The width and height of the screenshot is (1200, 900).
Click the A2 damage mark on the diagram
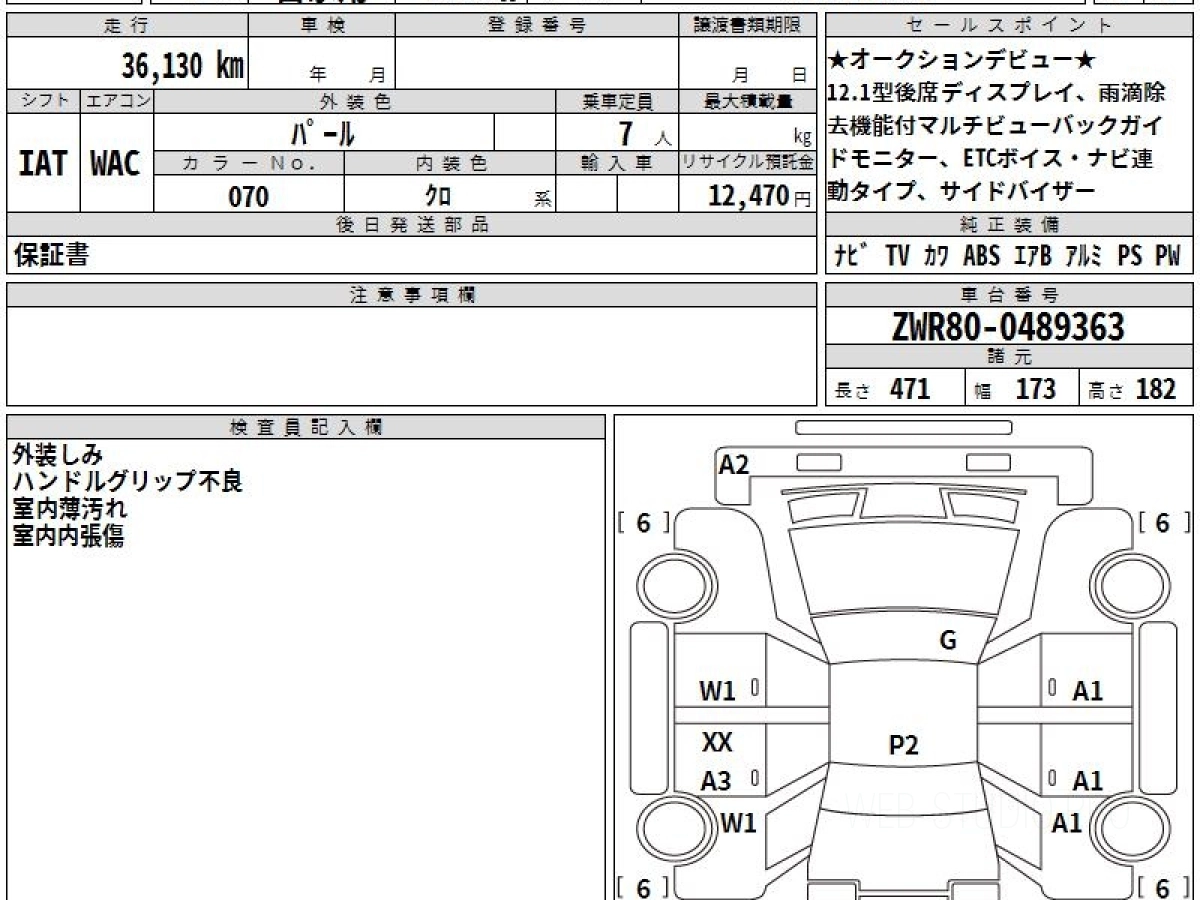tap(734, 463)
